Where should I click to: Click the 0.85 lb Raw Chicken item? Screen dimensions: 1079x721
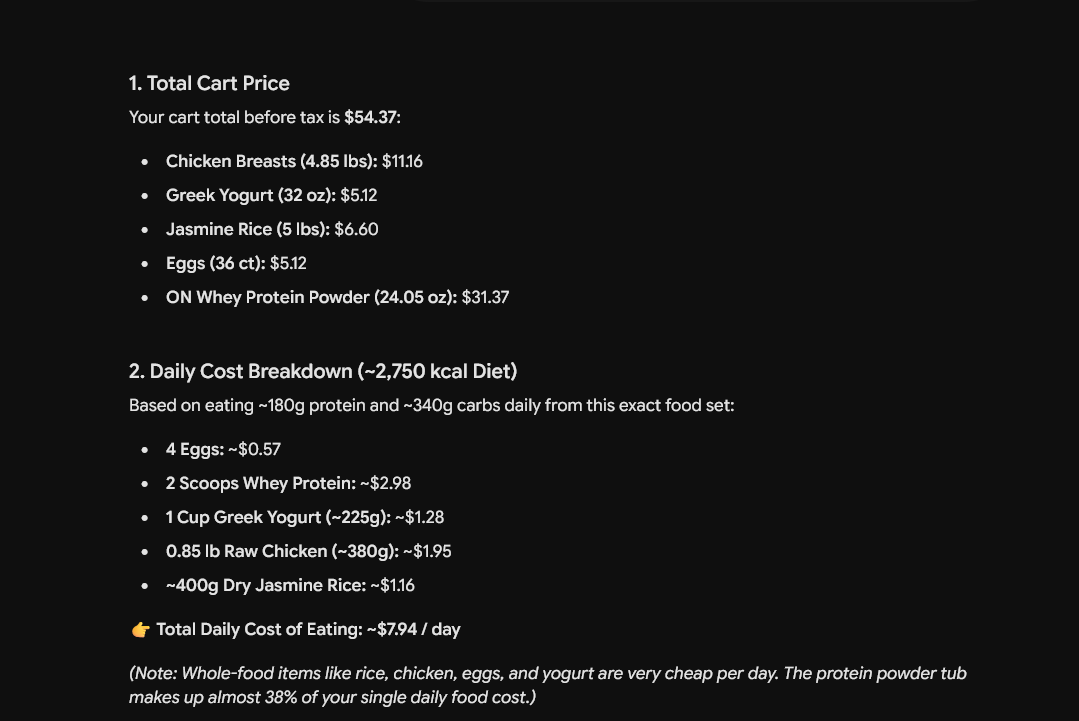[x=308, y=552]
